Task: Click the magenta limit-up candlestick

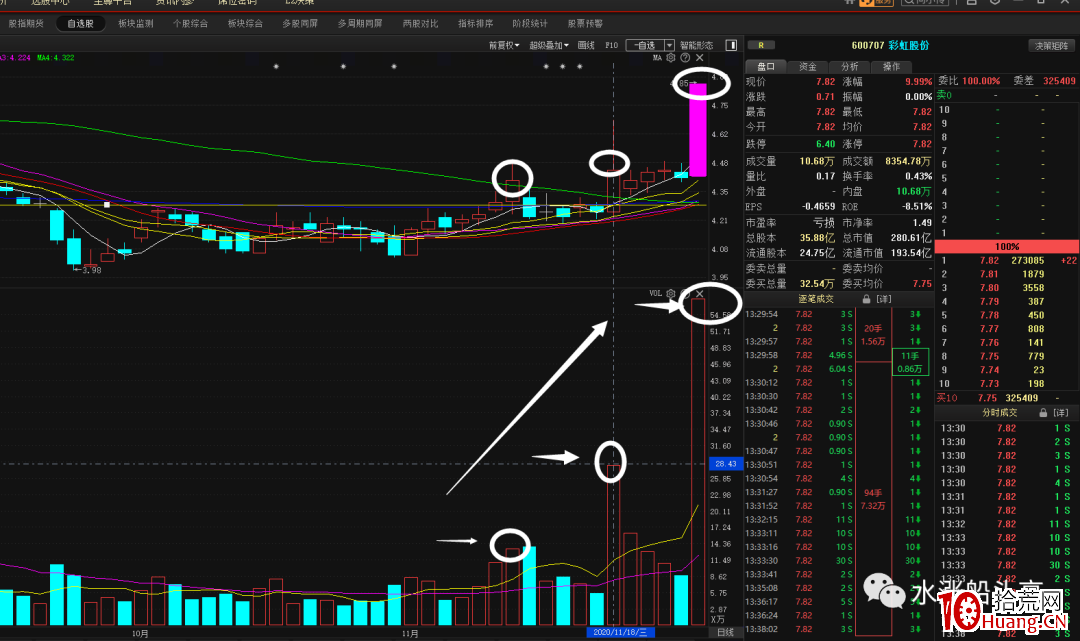Action: point(698,129)
